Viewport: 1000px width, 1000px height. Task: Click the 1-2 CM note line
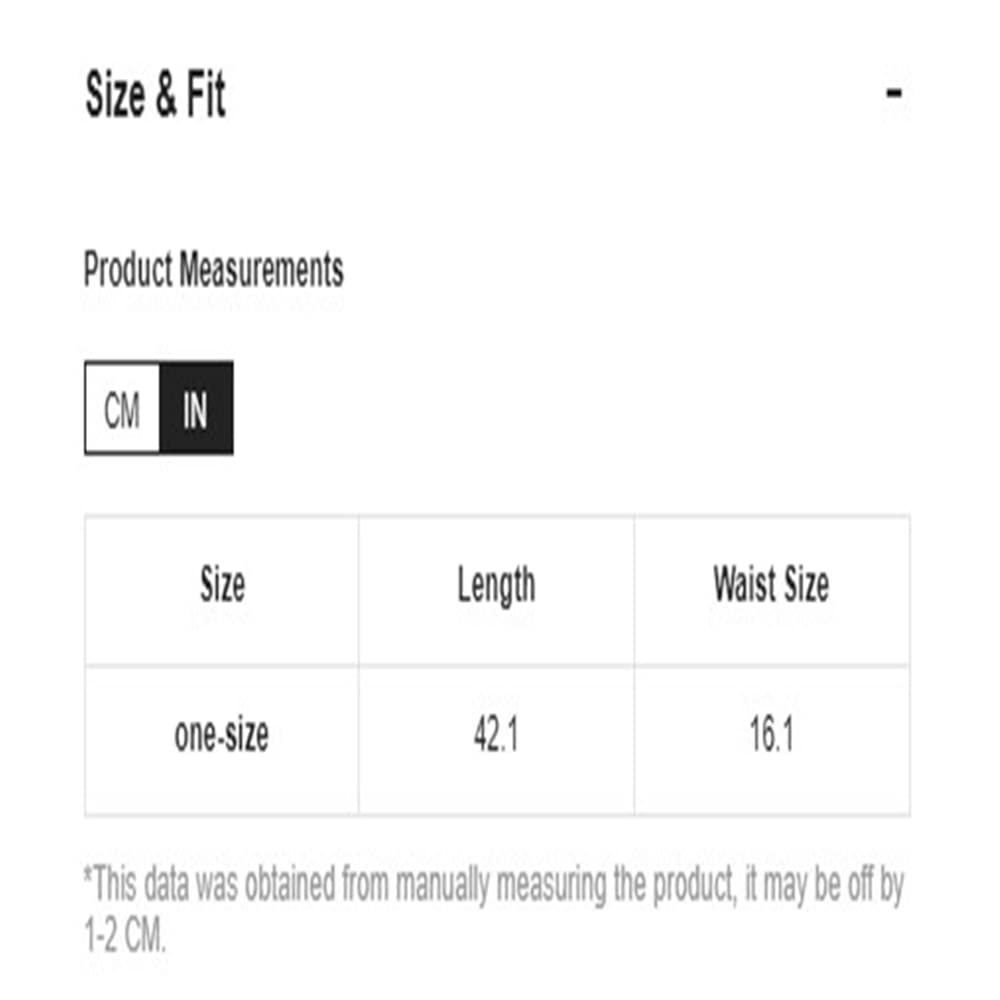[x=125, y=936]
